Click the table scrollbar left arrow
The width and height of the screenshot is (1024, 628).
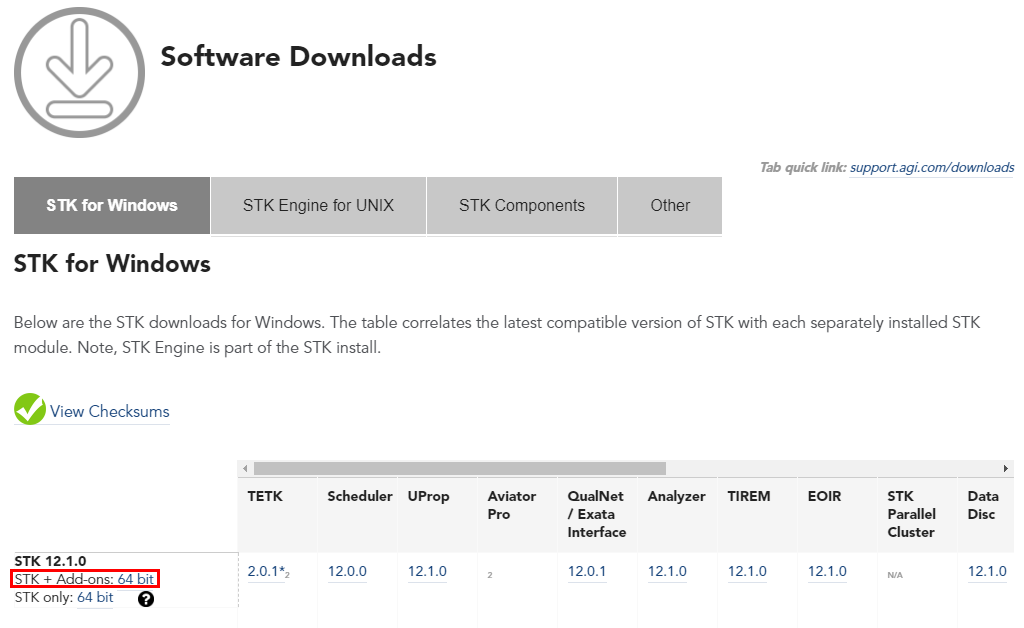click(245, 468)
